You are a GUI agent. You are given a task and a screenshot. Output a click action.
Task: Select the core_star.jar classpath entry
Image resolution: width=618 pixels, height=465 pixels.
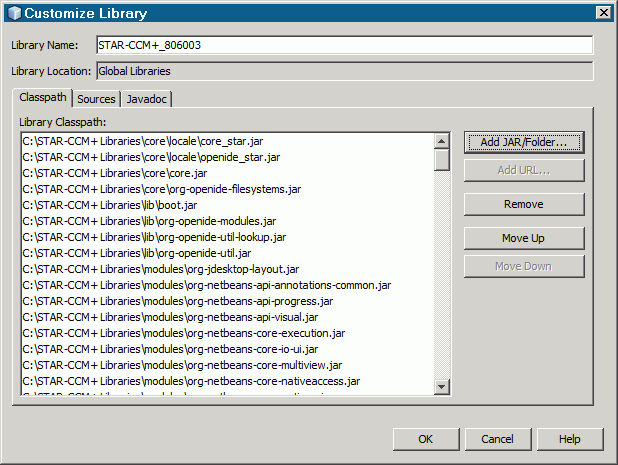[228, 141]
